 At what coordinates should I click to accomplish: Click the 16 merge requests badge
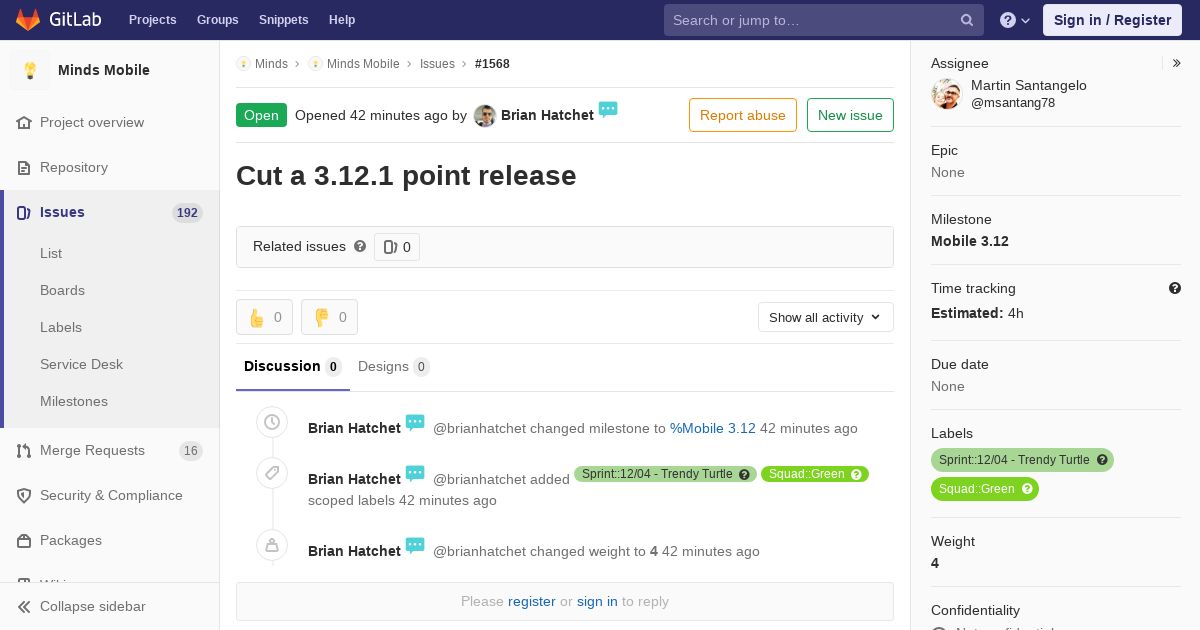(x=190, y=451)
